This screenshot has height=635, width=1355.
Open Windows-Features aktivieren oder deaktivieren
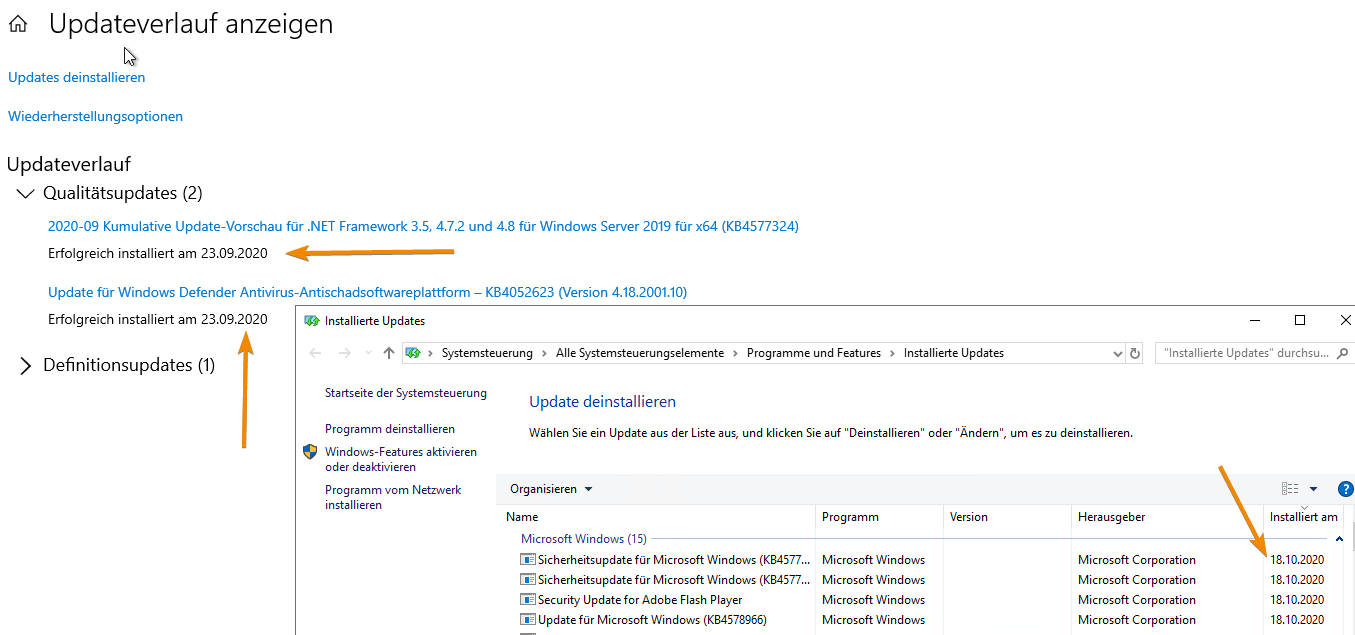(x=401, y=459)
